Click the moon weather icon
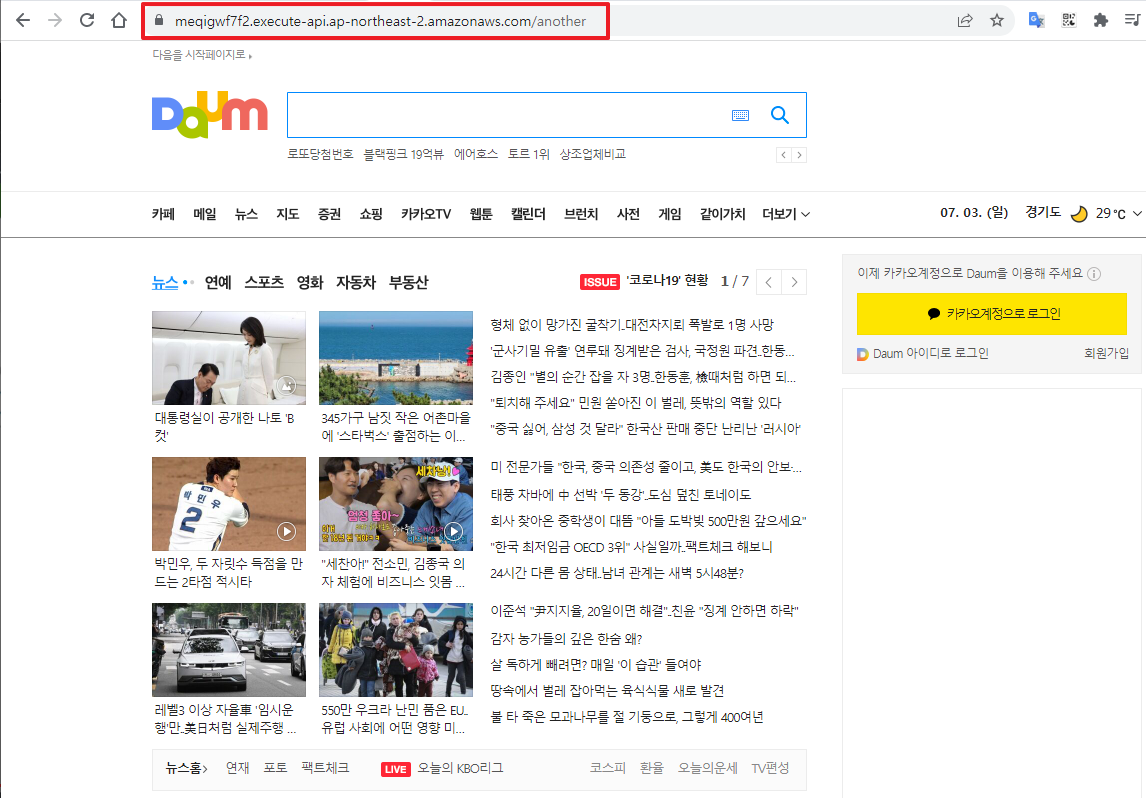The image size is (1146, 798). coord(1079,213)
